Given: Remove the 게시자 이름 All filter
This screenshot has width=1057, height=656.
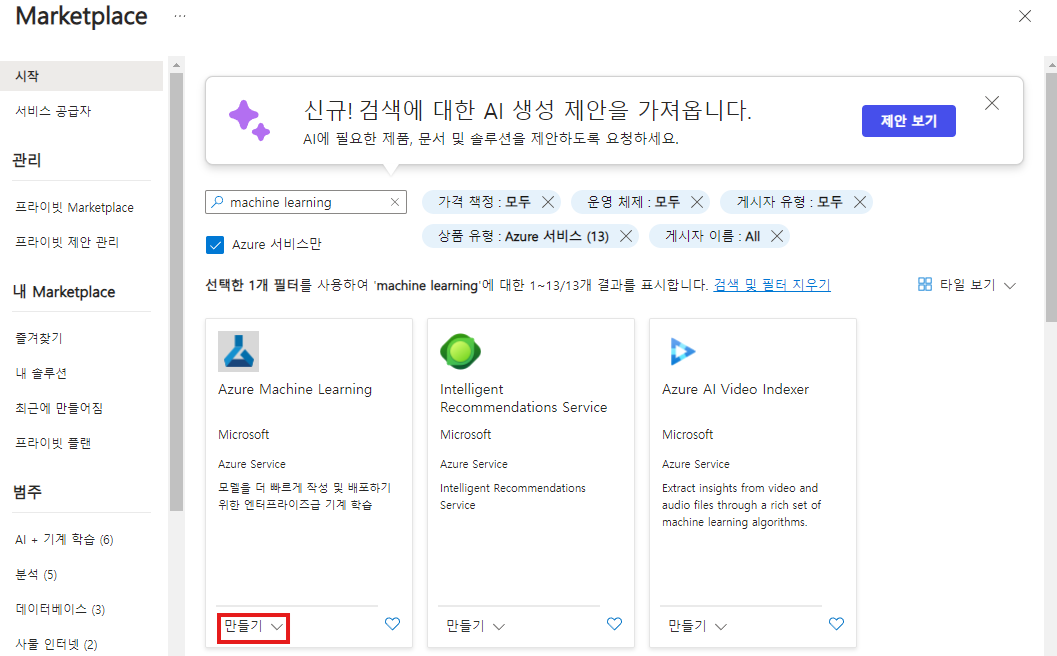Looking at the screenshot, I should point(777,236).
